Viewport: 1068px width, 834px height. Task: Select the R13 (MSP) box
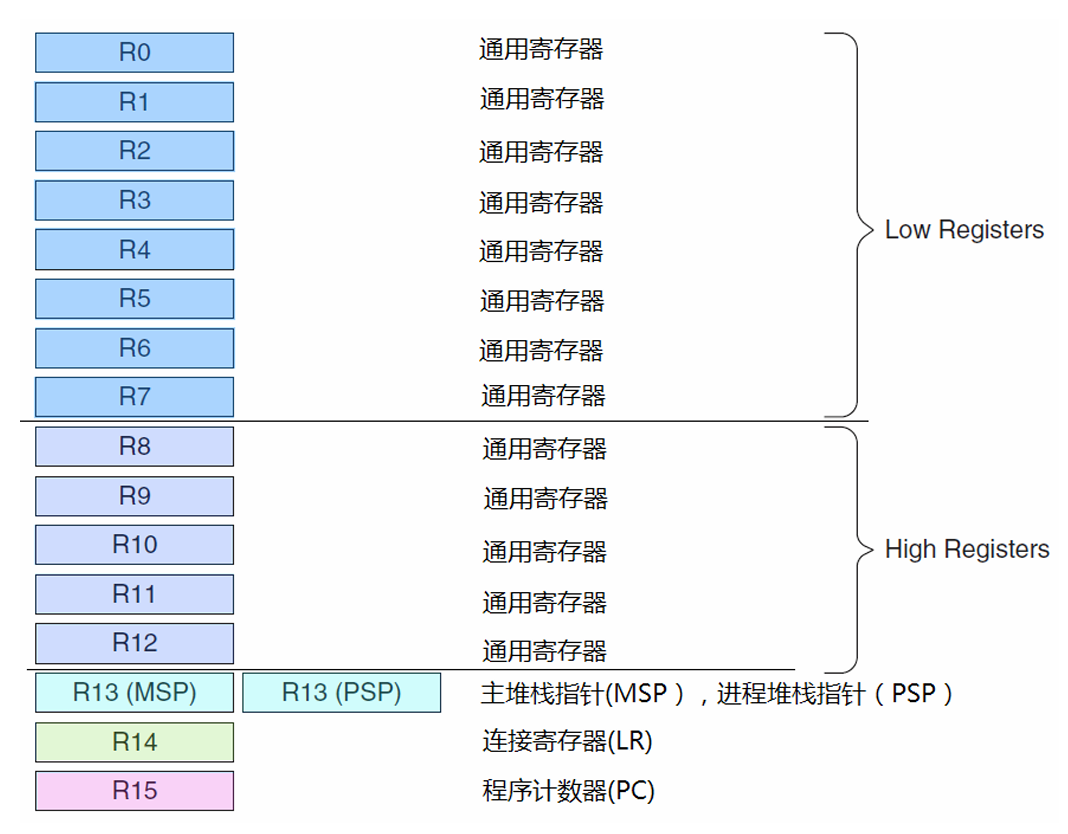tap(134, 692)
